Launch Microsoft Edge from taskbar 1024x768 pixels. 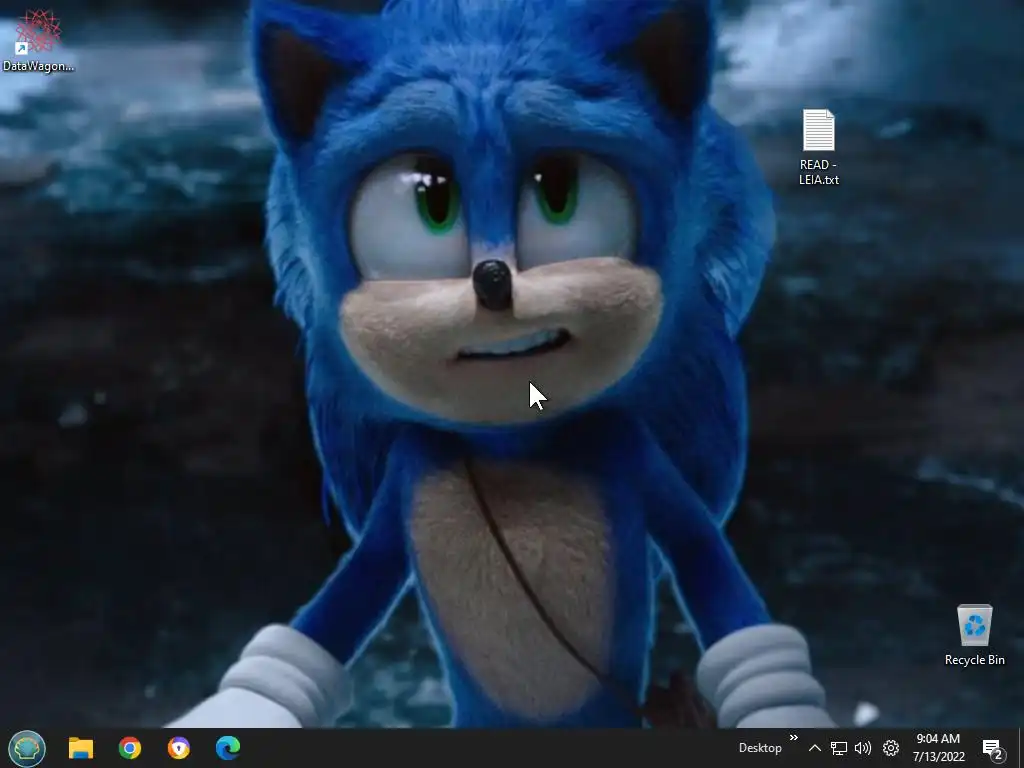click(228, 748)
